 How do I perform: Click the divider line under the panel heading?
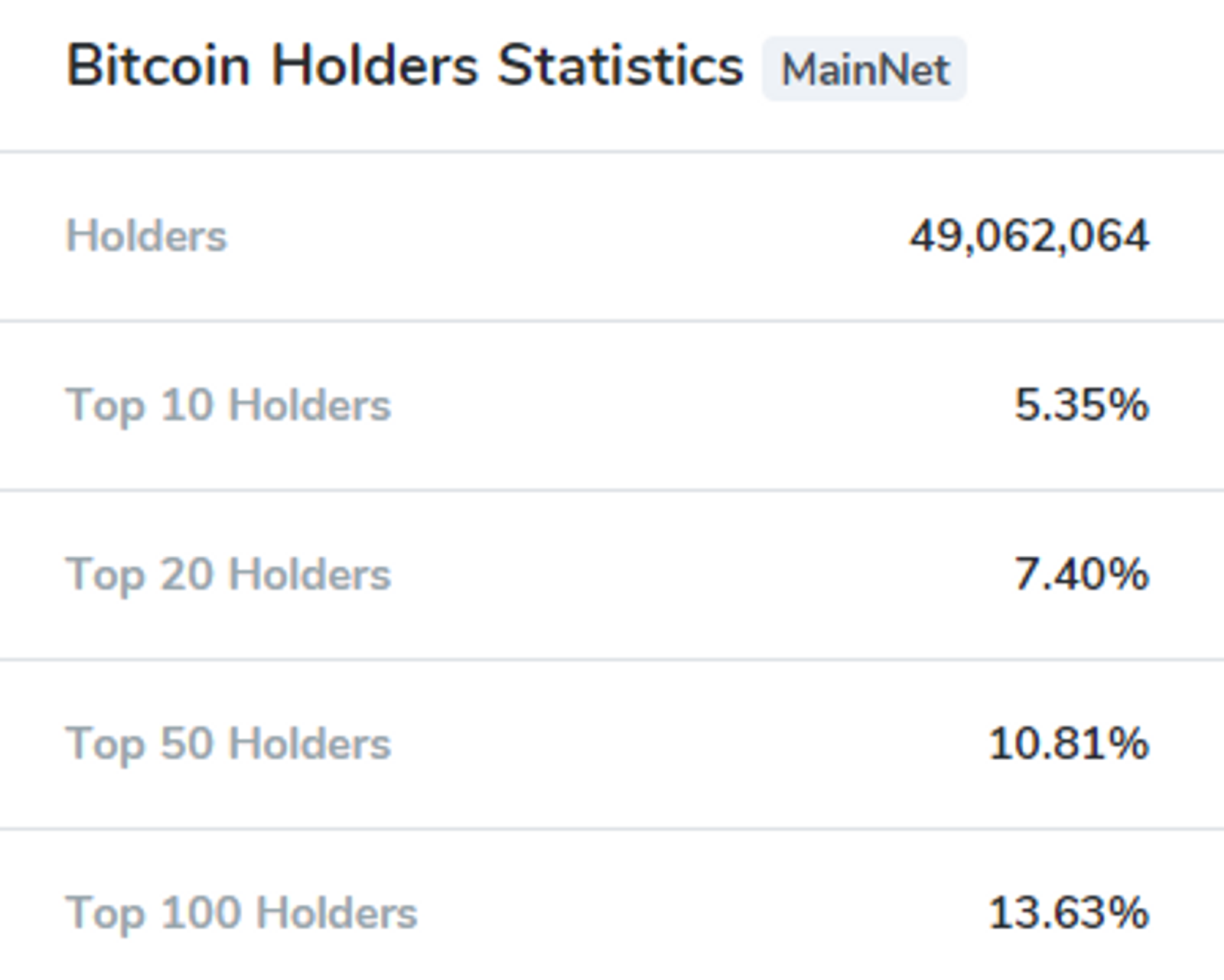[612, 151]
